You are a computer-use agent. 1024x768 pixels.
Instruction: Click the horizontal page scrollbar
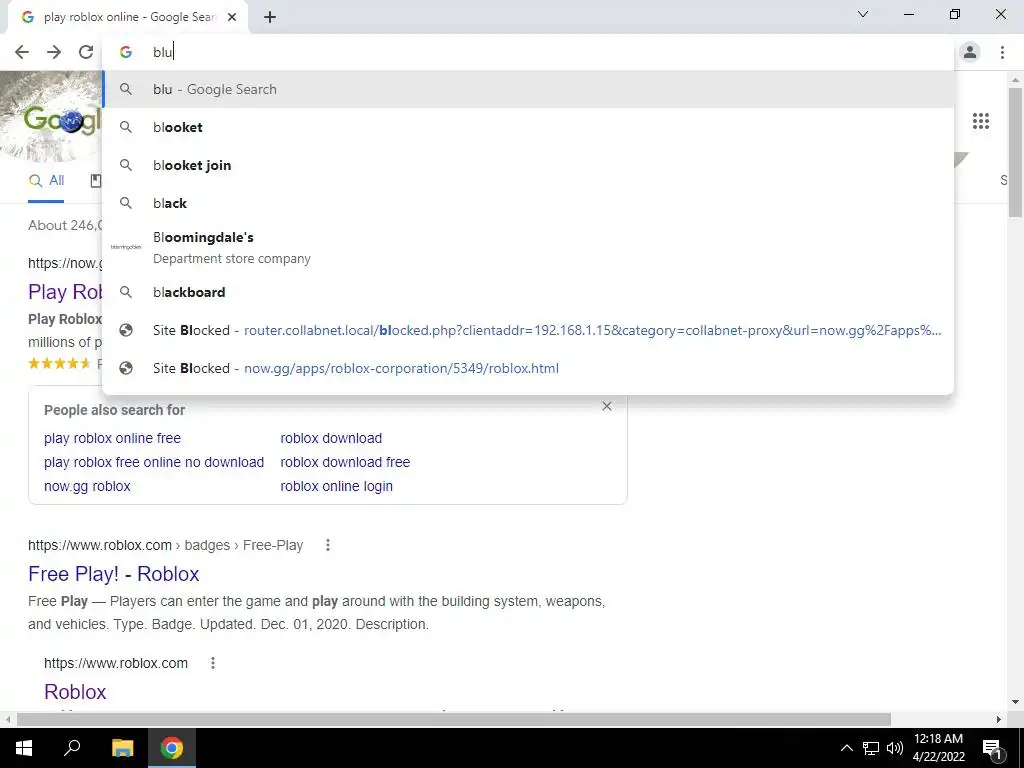click(x=454, y=719)
